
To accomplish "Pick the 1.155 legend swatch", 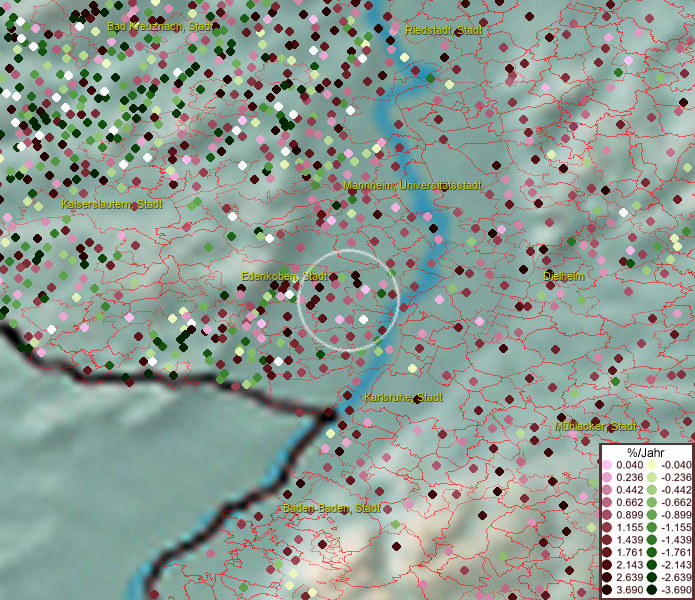I will pyautogui.click(x=607, y=528).
